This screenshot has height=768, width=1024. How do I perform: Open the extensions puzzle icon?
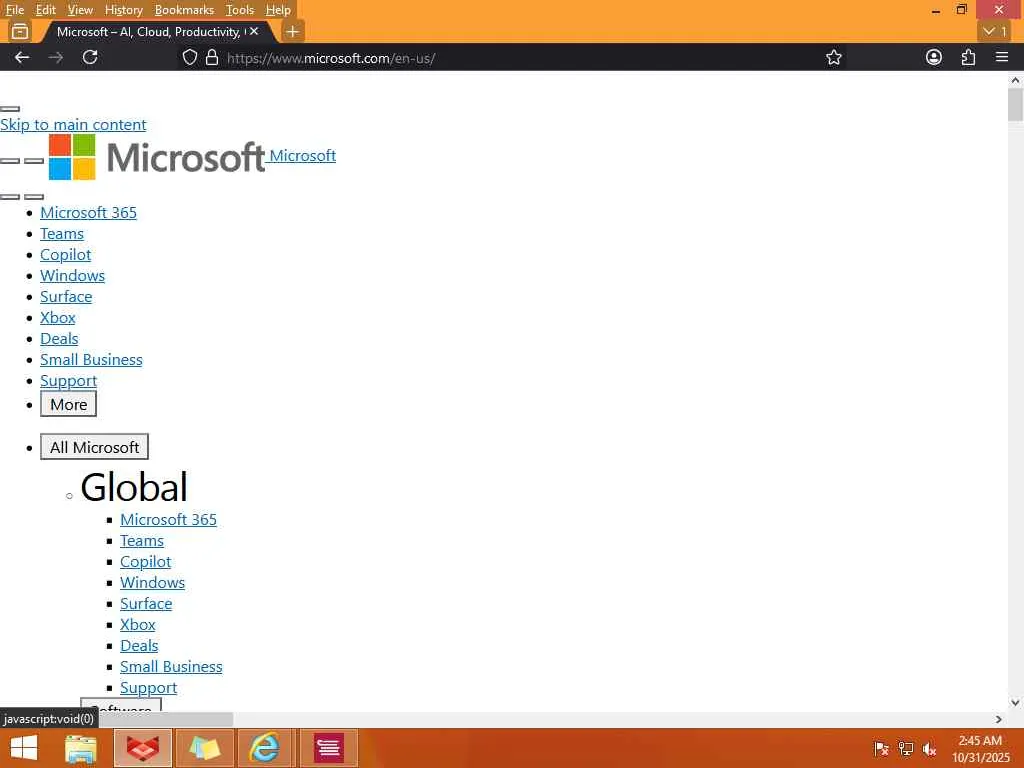point(968,57)
